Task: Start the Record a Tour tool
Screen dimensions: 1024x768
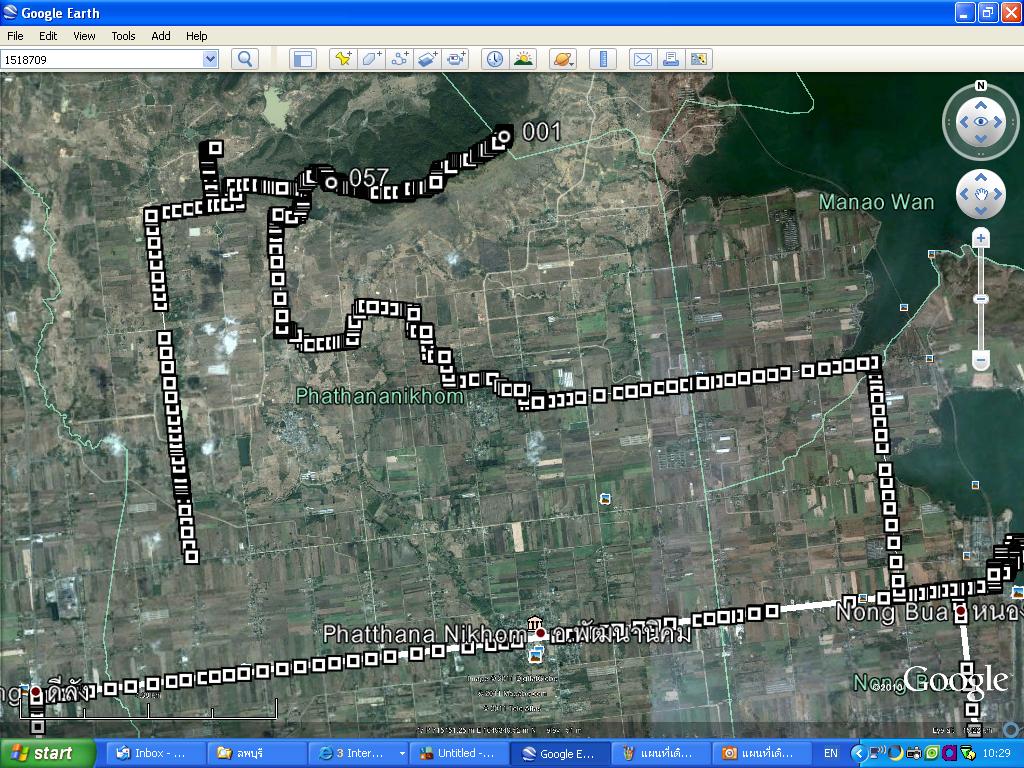Action: click(457, 59)
